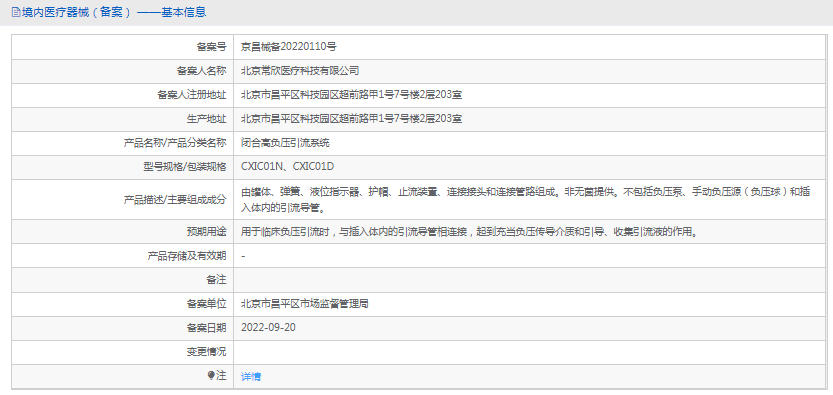Click the 备案号 row label
The height and width of the screenshot is (395, 833).
(211, 47)
